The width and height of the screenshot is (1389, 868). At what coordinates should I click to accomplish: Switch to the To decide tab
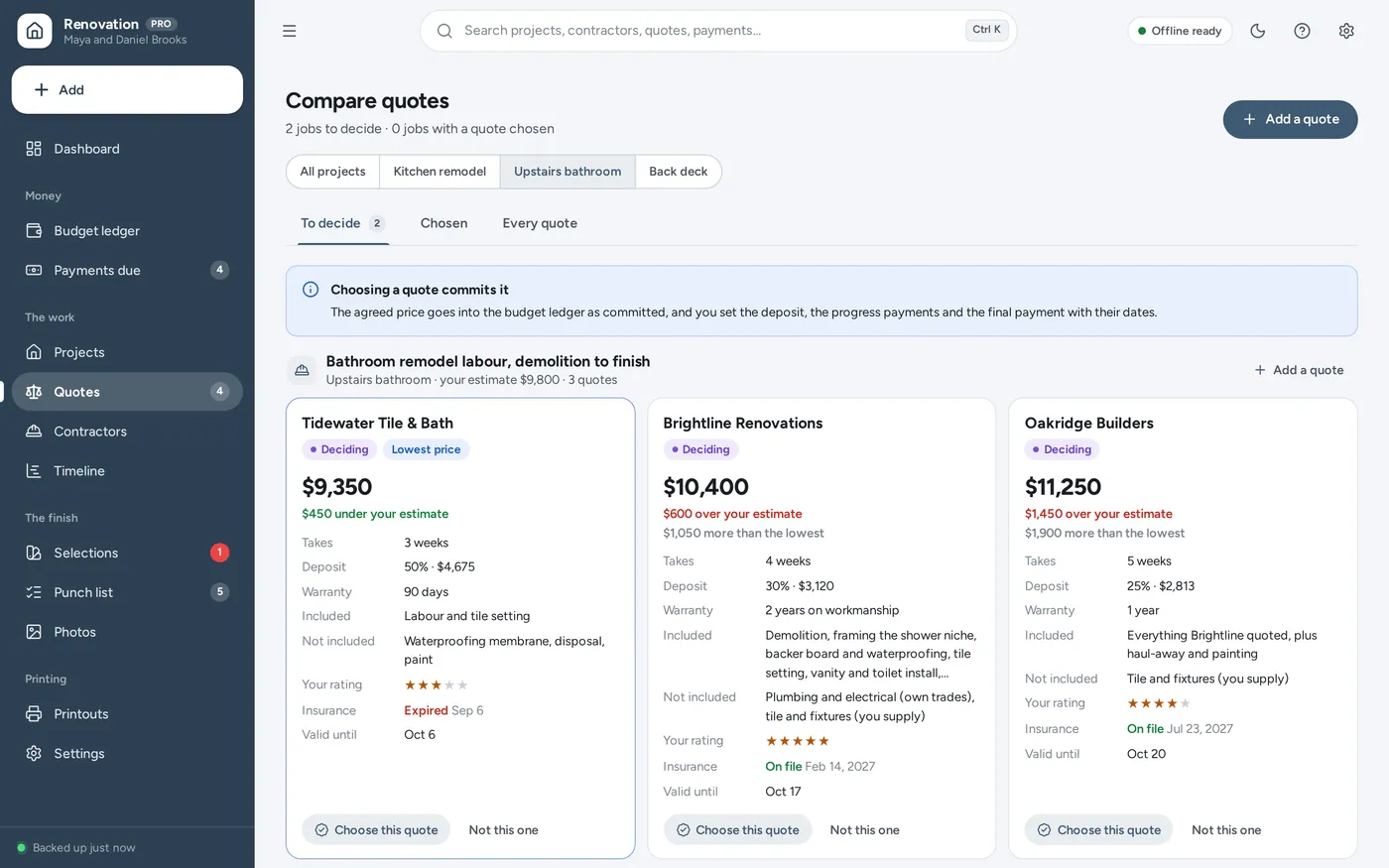(342, 223)
